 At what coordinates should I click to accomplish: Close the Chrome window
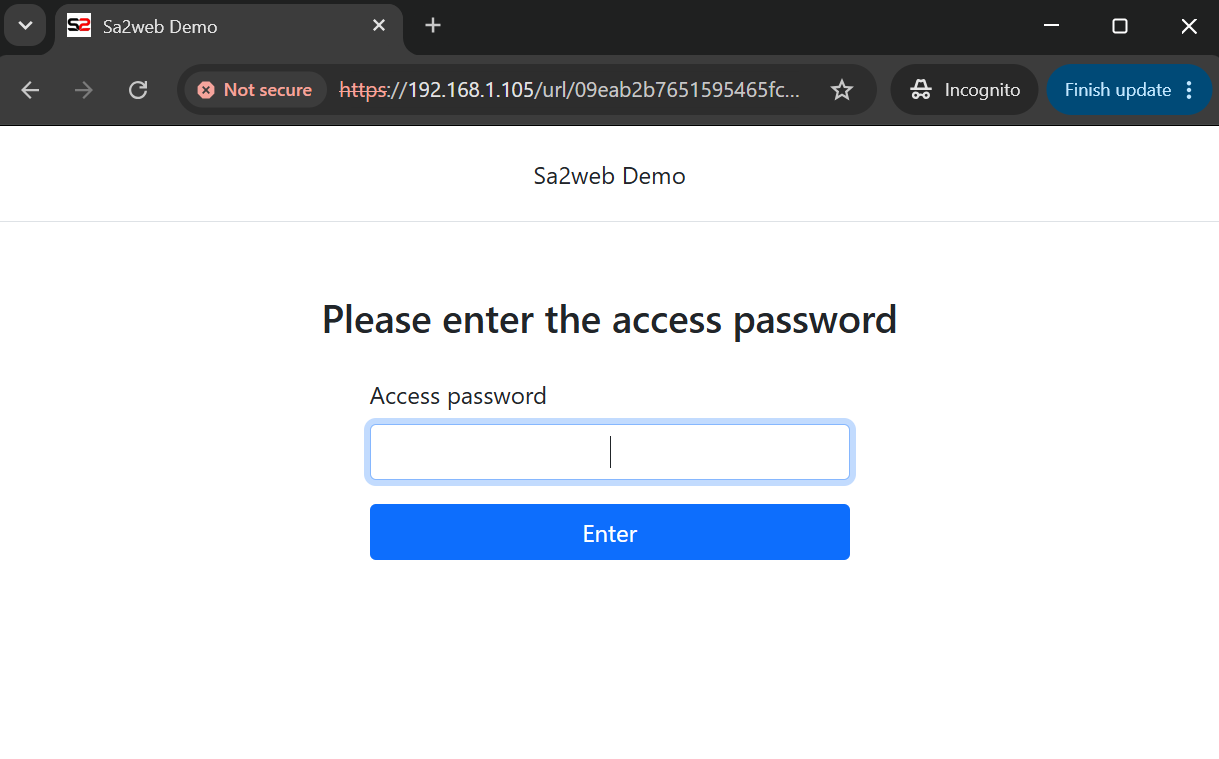pos(1189,26)
